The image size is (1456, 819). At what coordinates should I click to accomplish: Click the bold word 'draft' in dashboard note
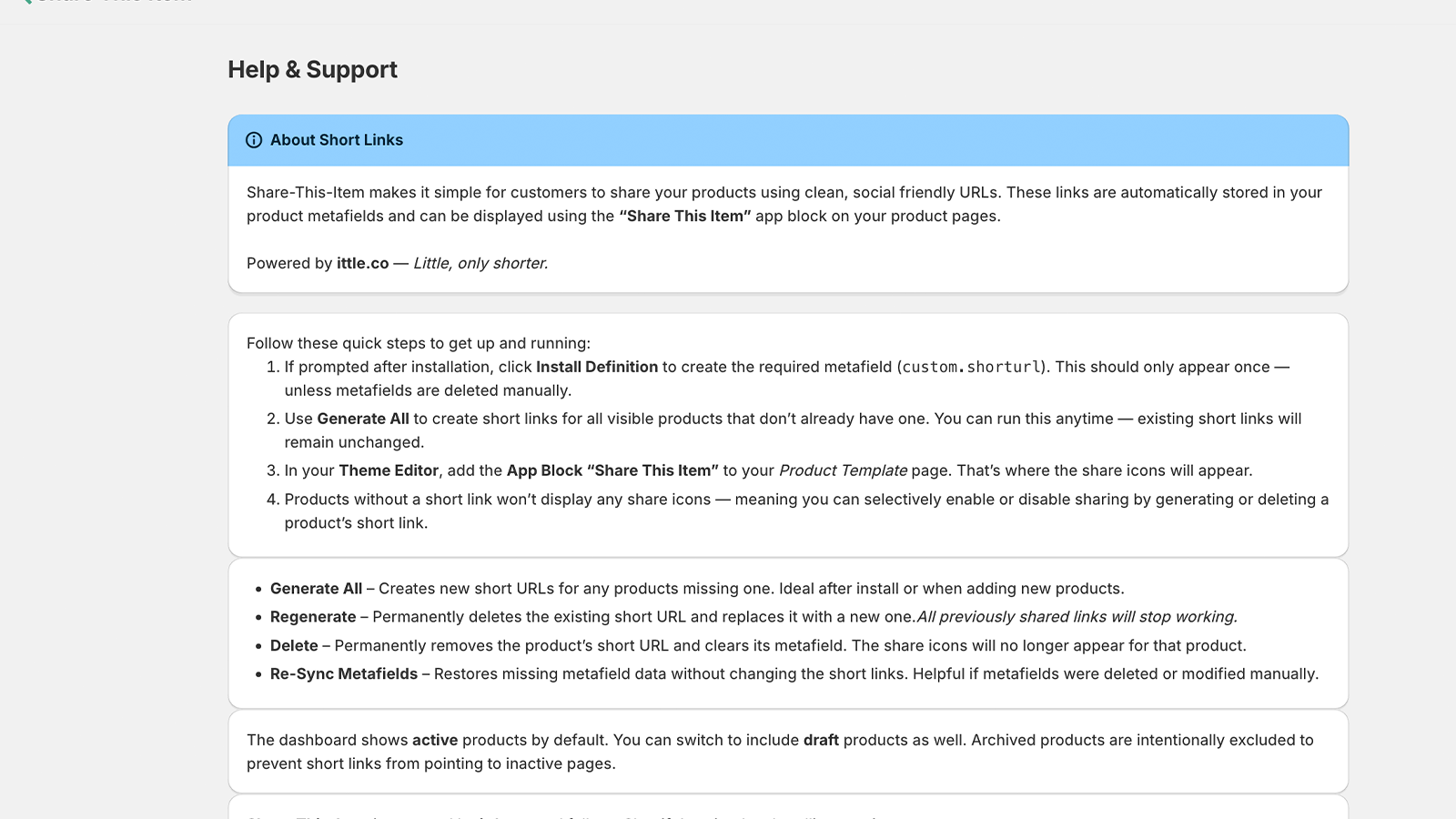click(x=821, y=741)
